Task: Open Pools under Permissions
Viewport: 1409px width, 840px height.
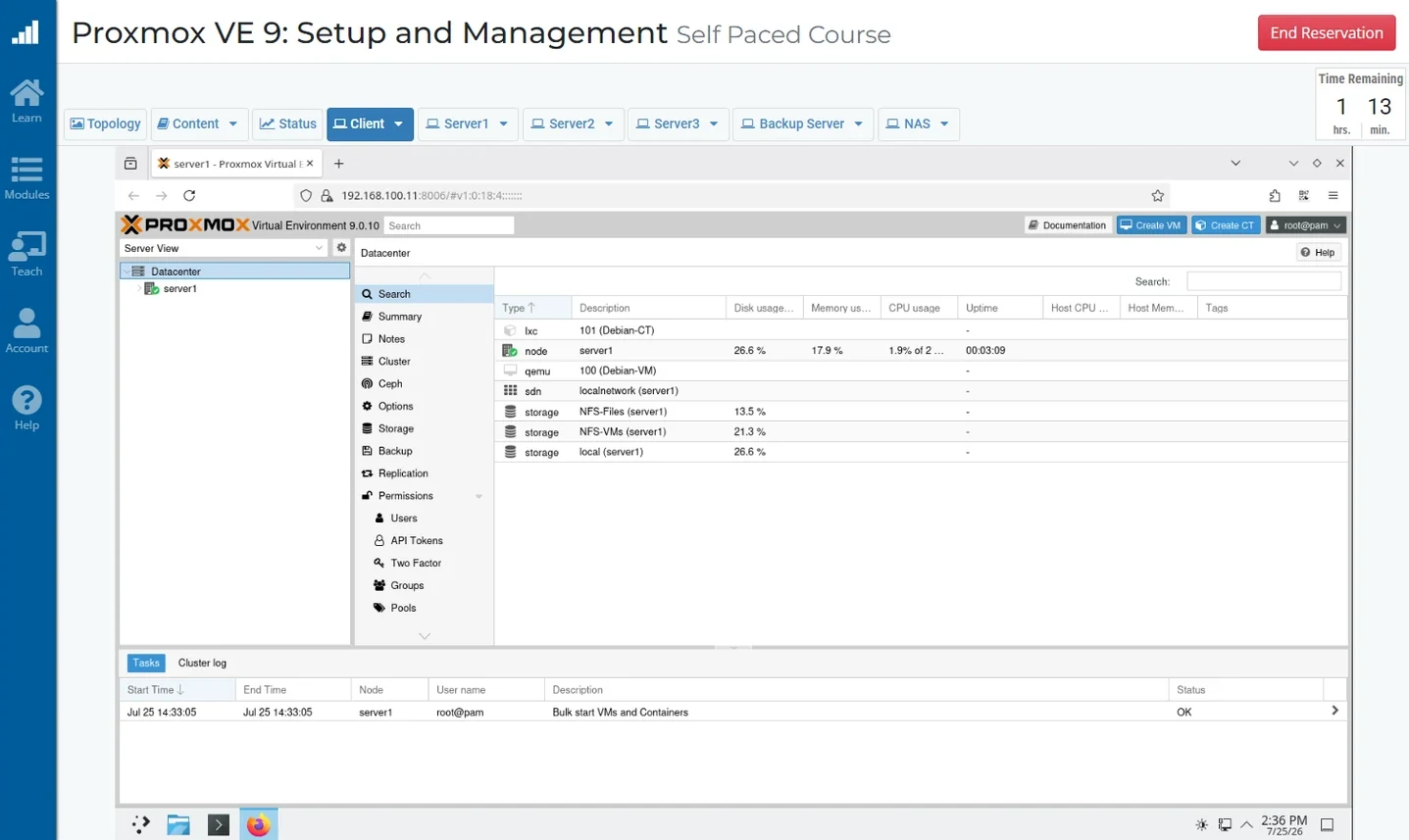Action: 424,608
